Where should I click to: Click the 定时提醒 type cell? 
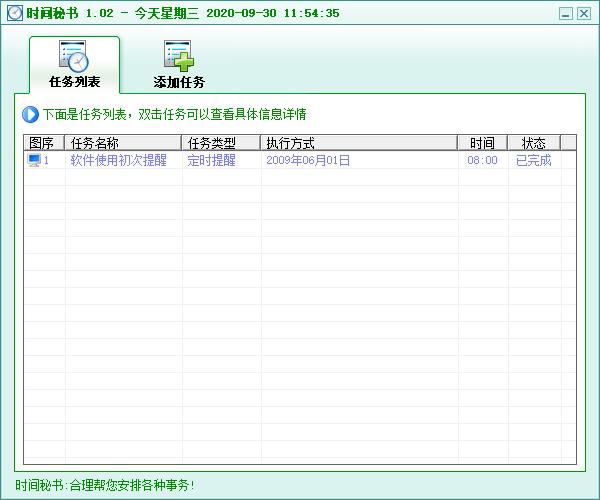click(211, 160)
